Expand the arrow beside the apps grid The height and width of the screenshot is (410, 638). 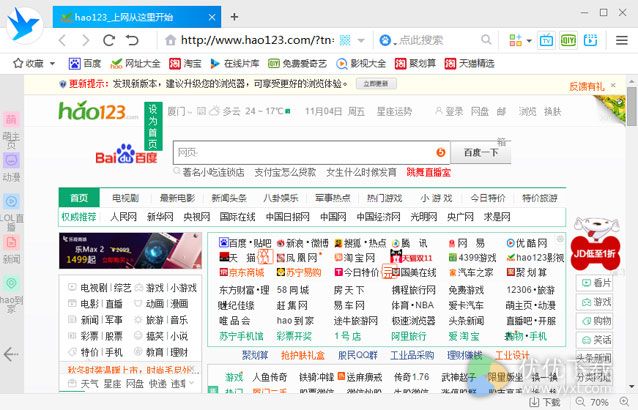(x=529, y=41)
